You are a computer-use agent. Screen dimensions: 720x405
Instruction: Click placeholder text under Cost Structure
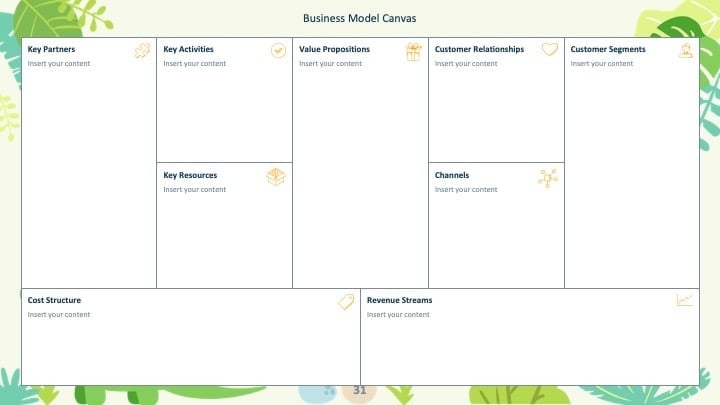pyautogui.click(x=59, y=315)
